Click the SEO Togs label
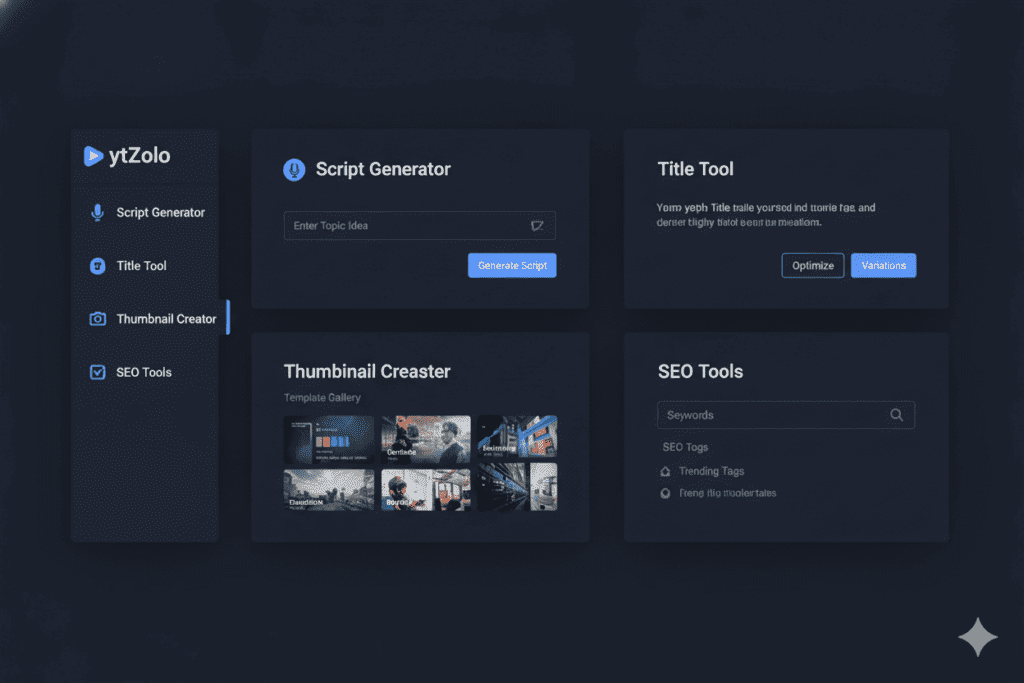1024x683 pixels. (x=685, y=447)
